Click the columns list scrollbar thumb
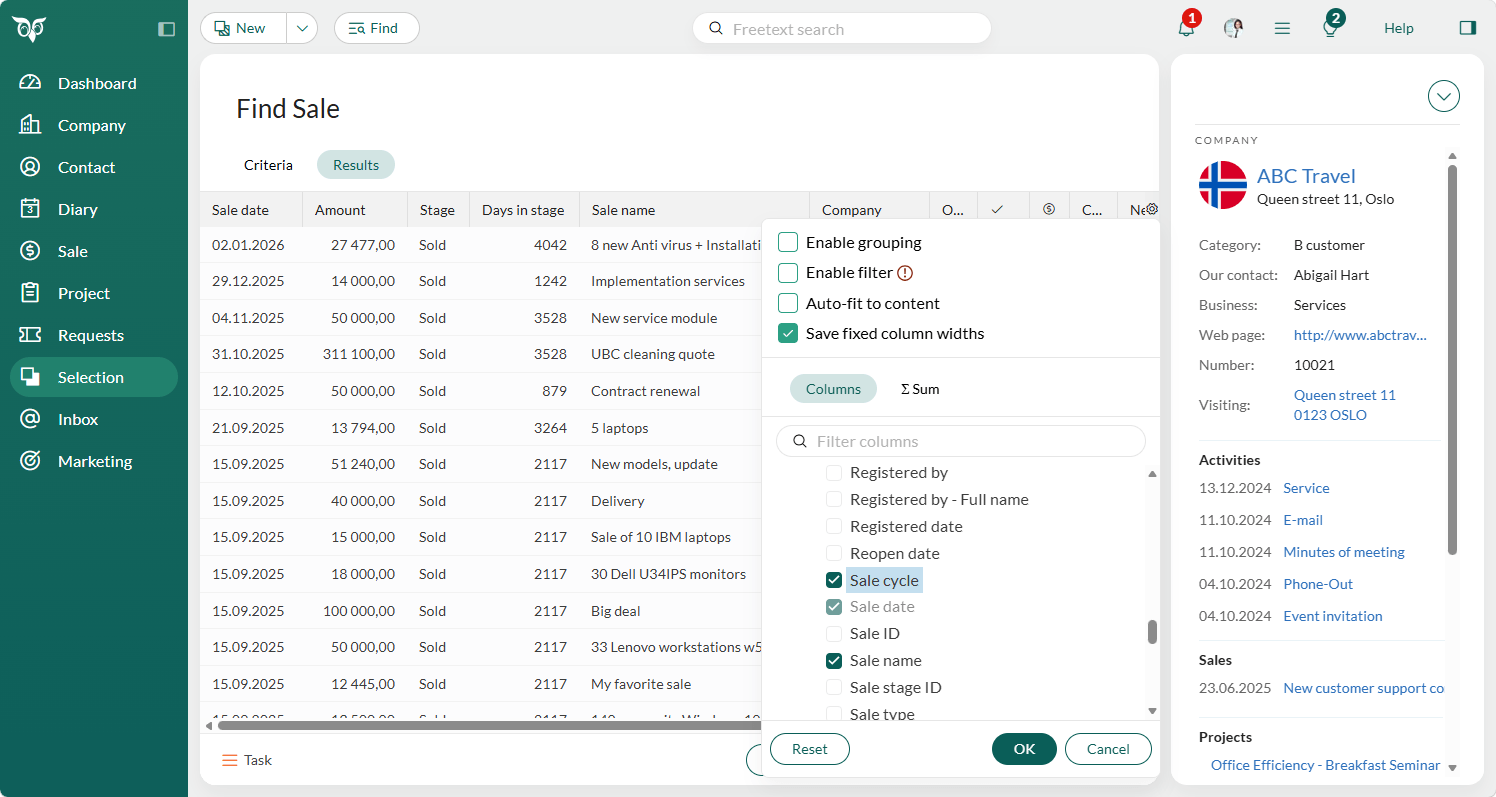 pos(1152,632)
